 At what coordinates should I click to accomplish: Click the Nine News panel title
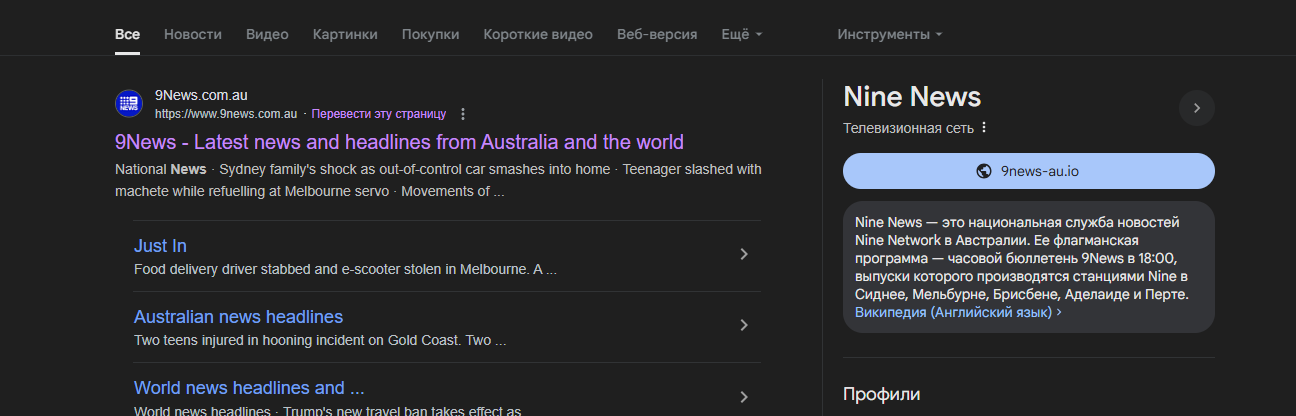[x=912, y=97]
